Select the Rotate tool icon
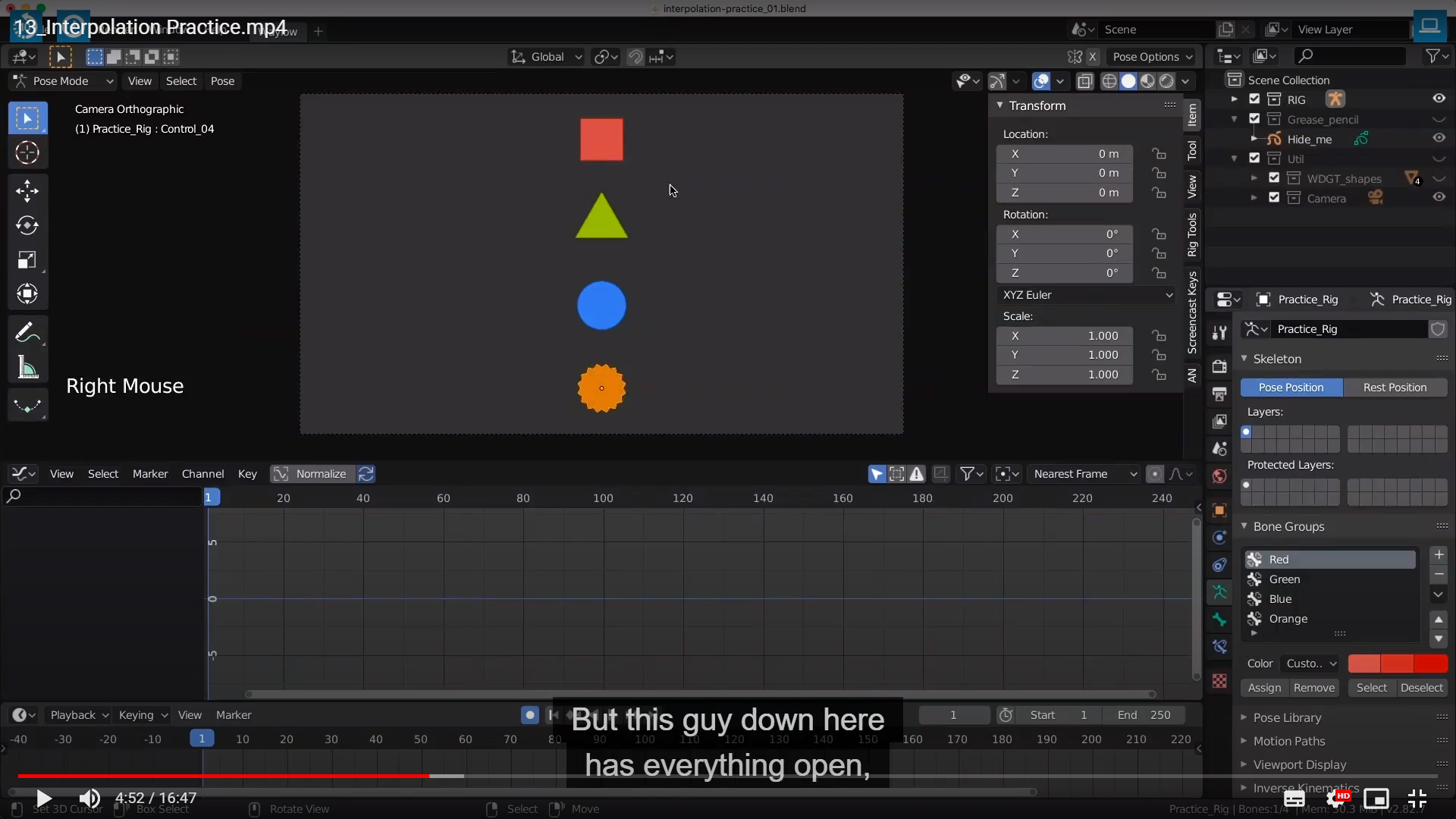1456x819 pixels. [27, 225]
